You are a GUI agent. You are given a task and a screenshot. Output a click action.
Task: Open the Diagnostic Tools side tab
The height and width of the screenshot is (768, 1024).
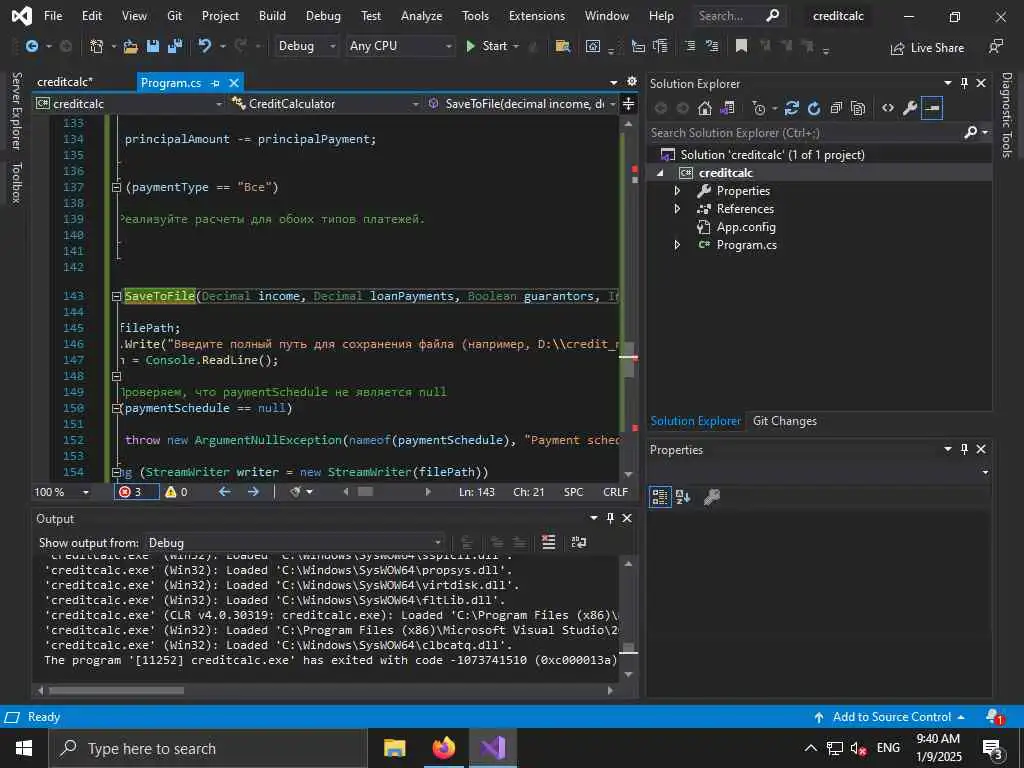pyautogui.click(x=1006, y=115)
